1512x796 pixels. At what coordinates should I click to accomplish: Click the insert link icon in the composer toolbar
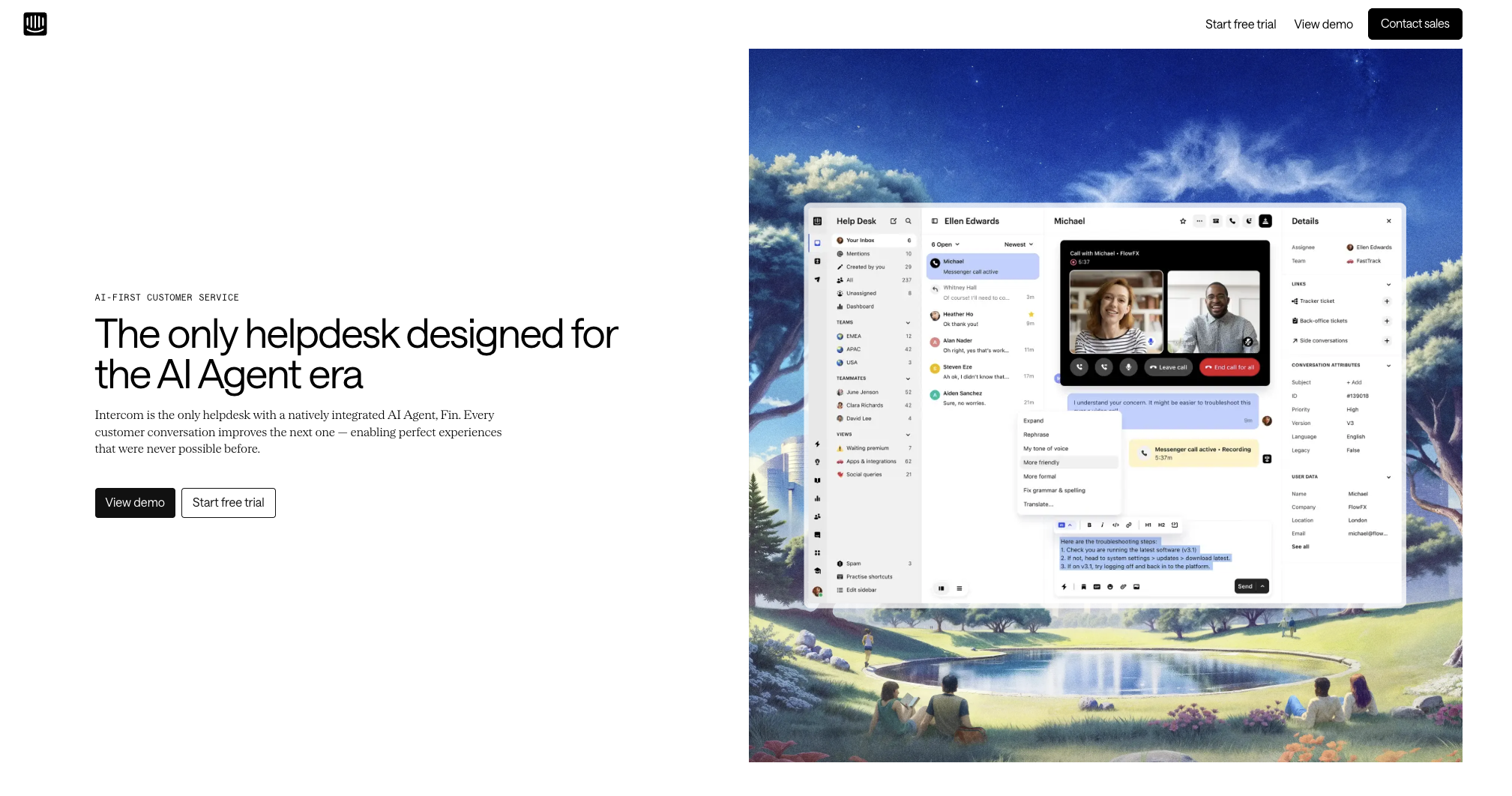point(1129,525)
